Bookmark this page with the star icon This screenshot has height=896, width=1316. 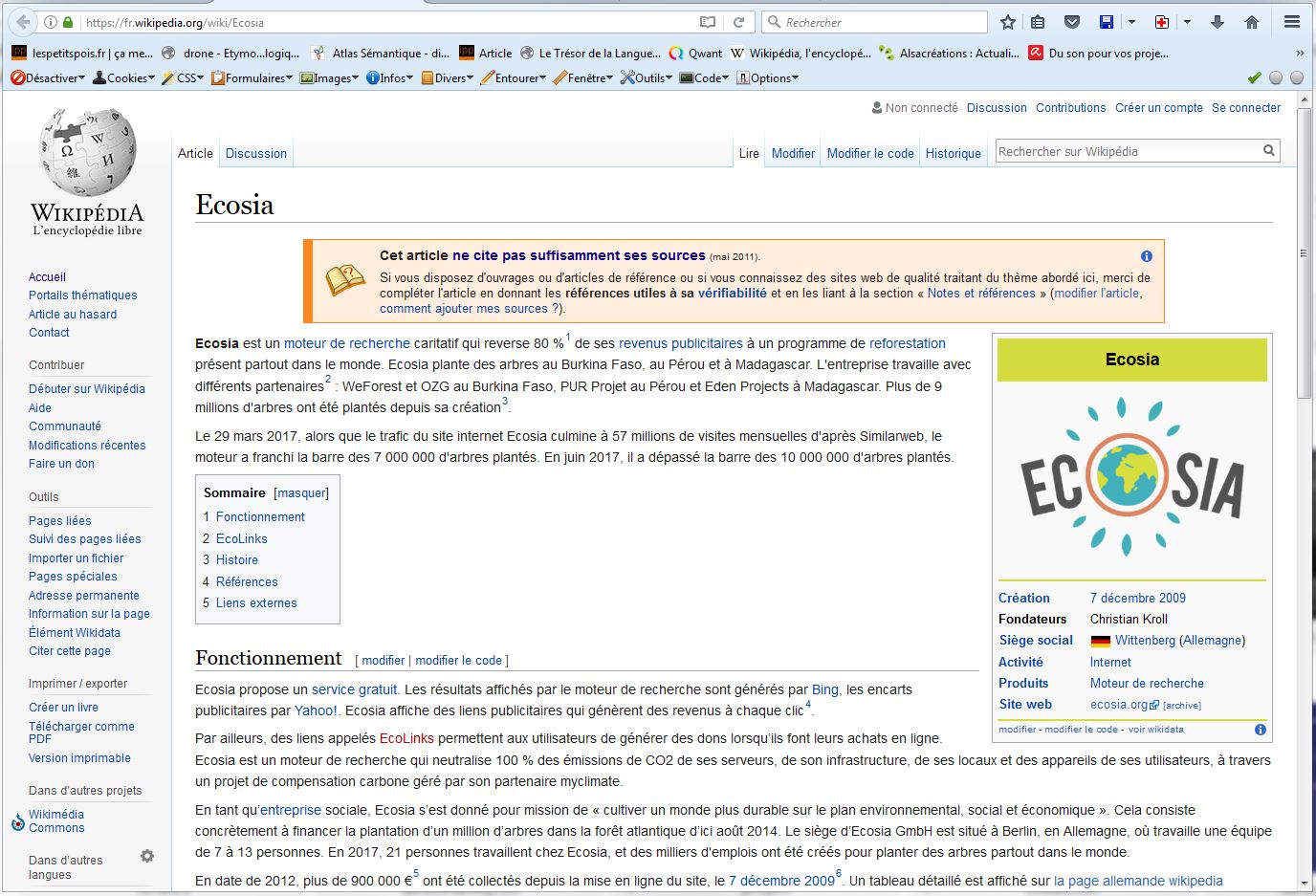(1008, 22)
